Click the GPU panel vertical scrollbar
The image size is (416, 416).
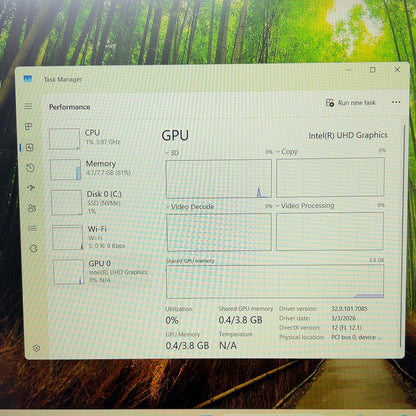(x=403, y=237)
